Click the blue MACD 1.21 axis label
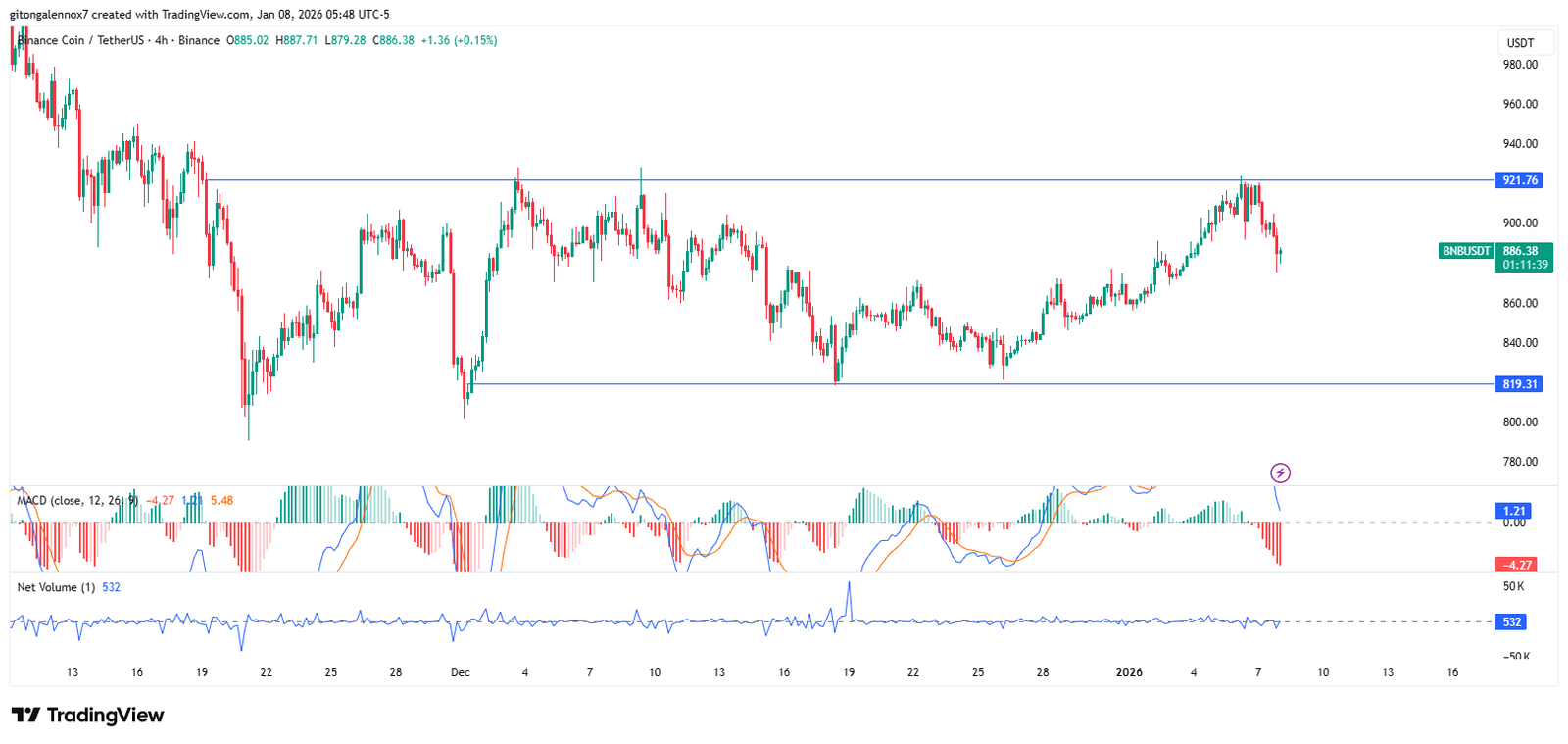The width and height of the screenshot is (1568, 744). (1514, 511)
